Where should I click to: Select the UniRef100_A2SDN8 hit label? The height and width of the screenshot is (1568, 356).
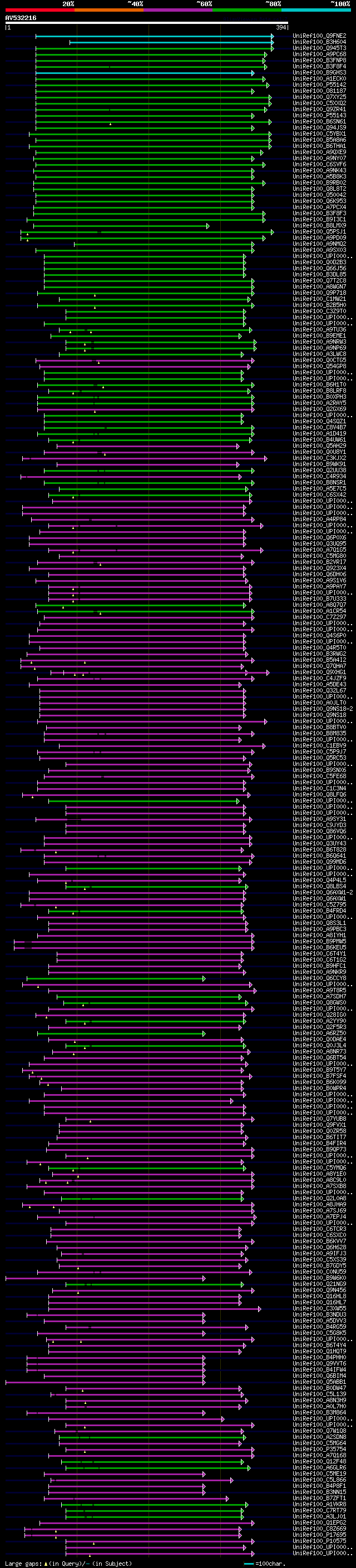pos(319,1437)
